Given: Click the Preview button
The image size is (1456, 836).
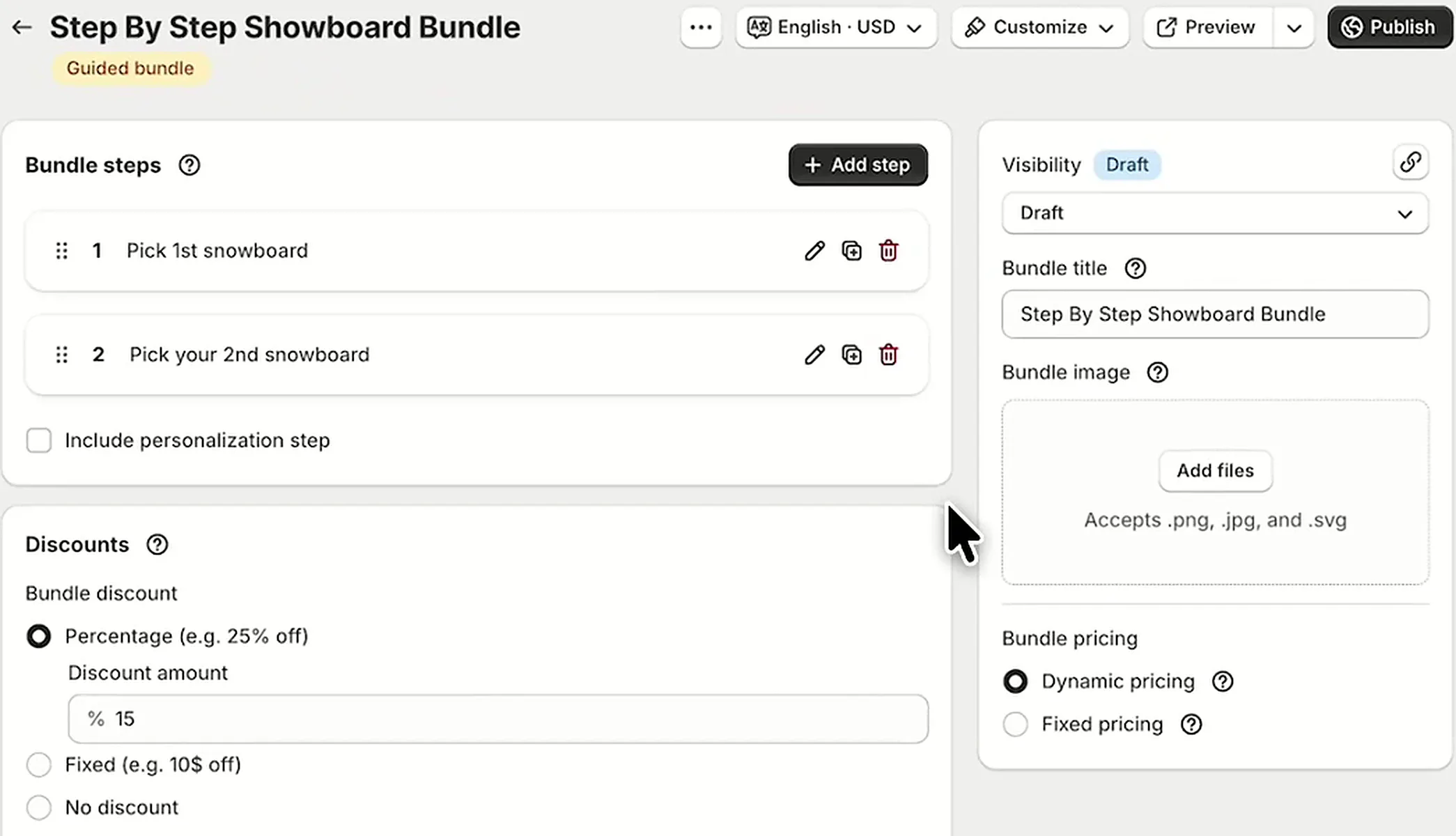Looking at the screenshot, I should coord(1208,27).
